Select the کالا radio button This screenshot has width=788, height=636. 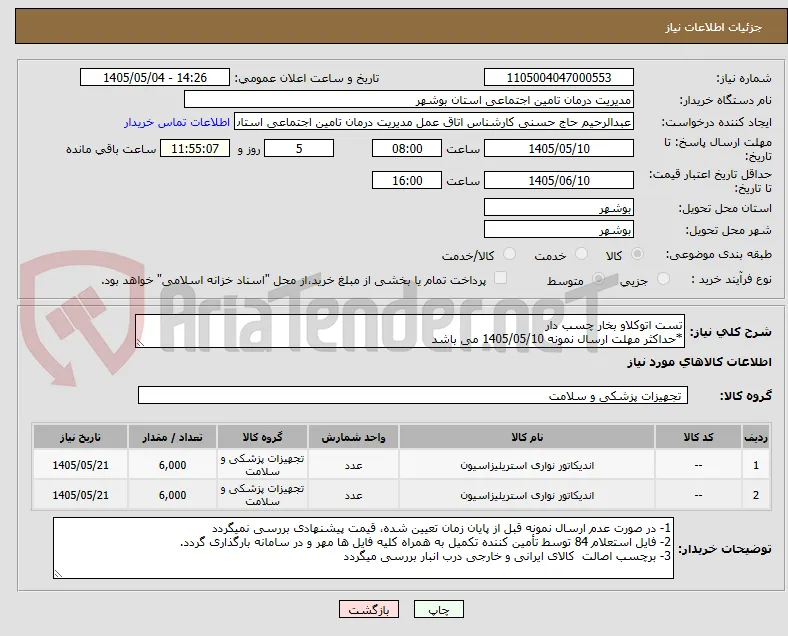[x=637, y=254]
